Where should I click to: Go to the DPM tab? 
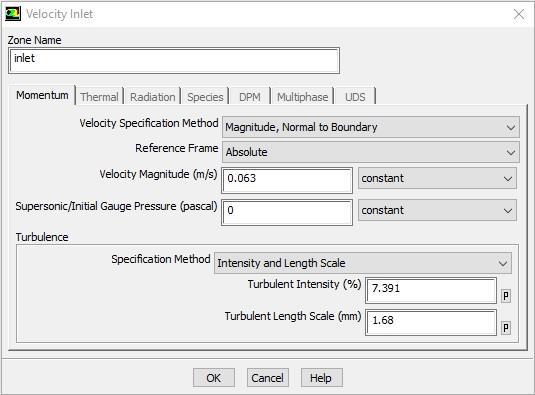pyautogui.click(x=250, y=97)
